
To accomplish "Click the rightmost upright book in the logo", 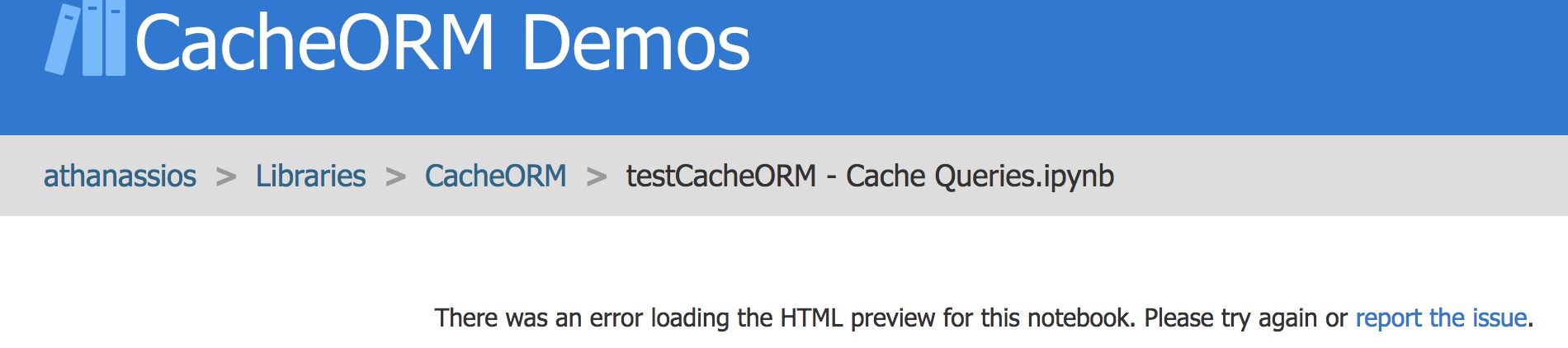I will click(x=116, y=40).
